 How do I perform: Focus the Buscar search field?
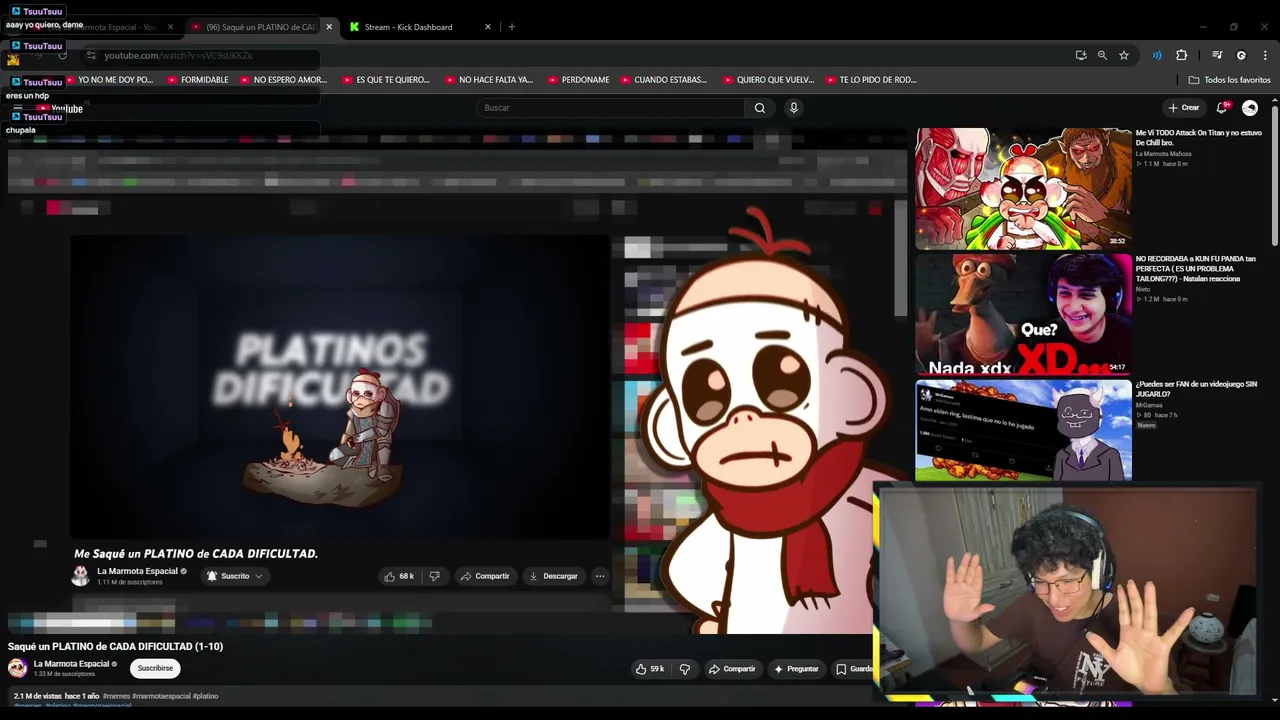(x=610, y=108)
